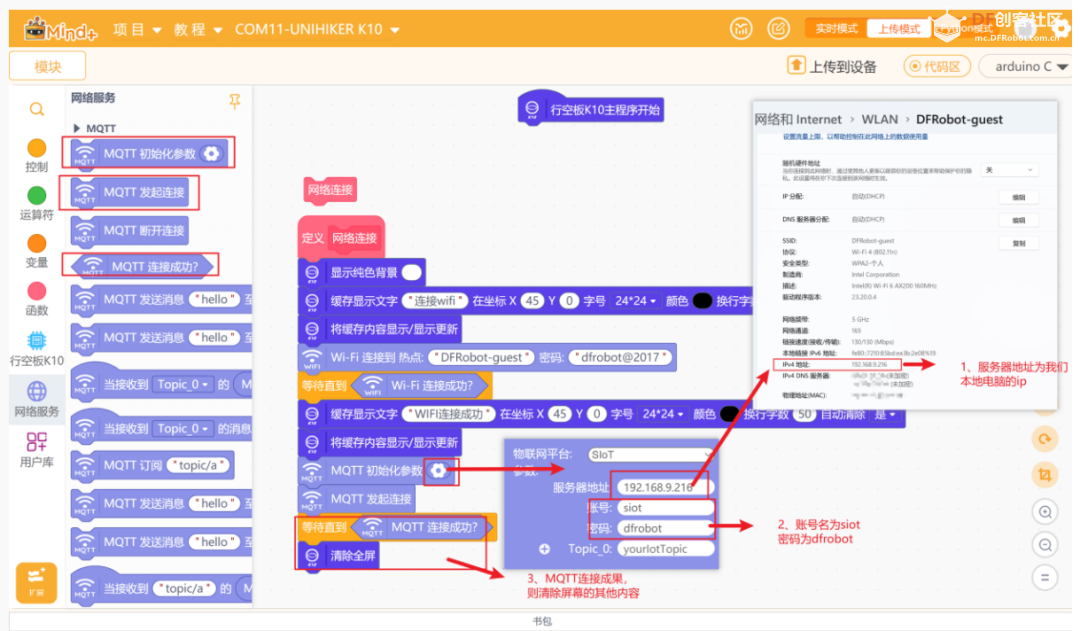Select the 行空板K10 category icon
This screenshot has width=1080, height=631.
point(37,340)
